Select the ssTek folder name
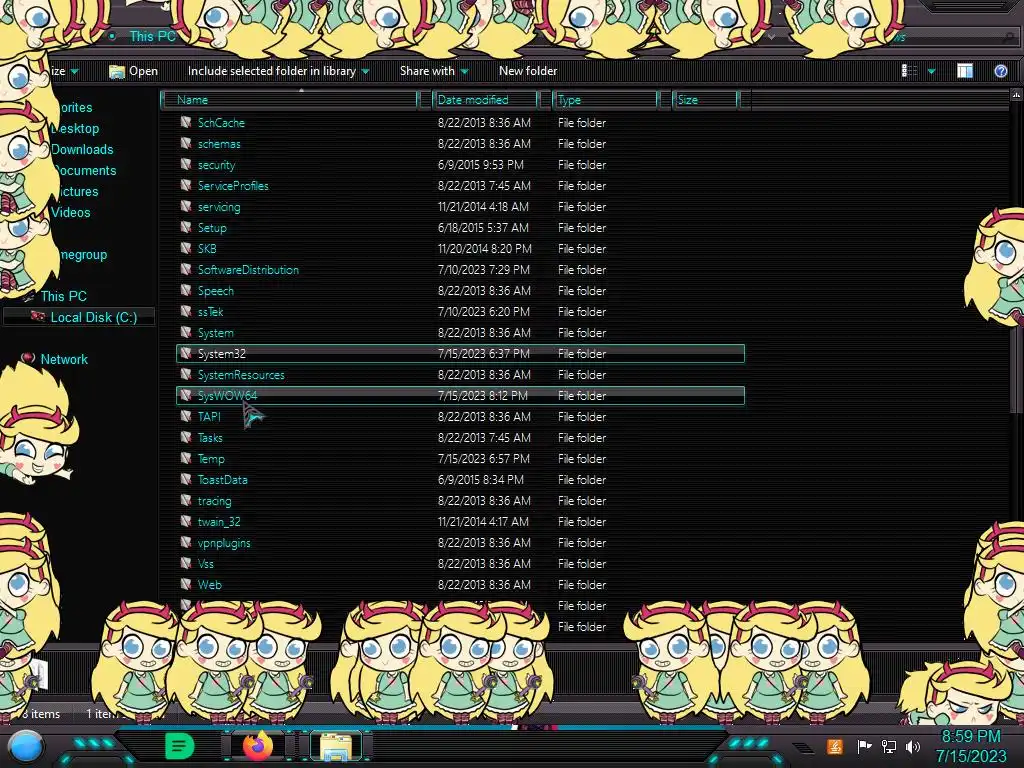The height and width of the screenshot is (768, 1024). pyautogui.click(x=210, y=312)
